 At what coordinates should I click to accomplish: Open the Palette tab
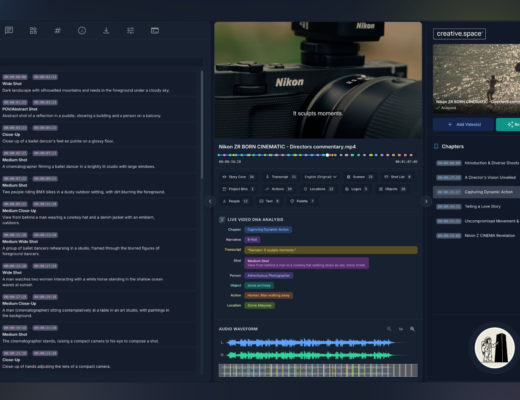pyautogui.click(x=302, y=201)
